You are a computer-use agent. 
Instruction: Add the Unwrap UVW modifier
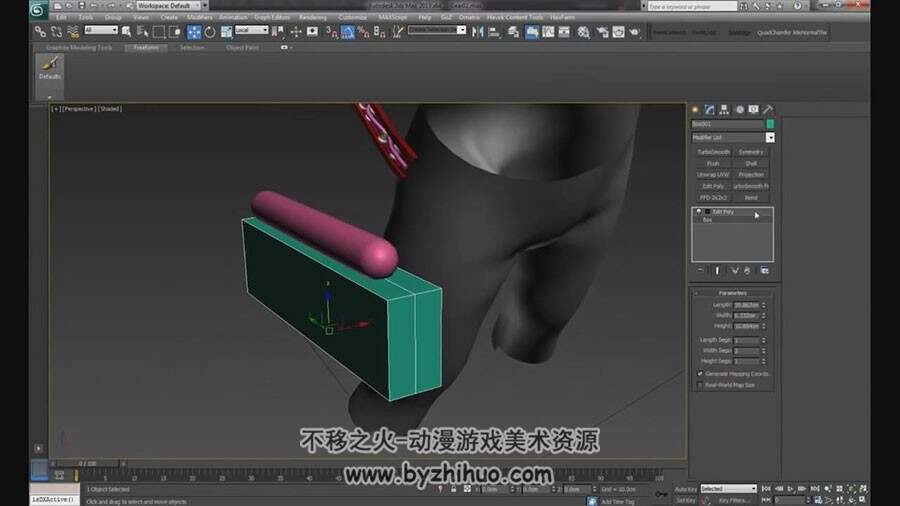tap(713, 175)
